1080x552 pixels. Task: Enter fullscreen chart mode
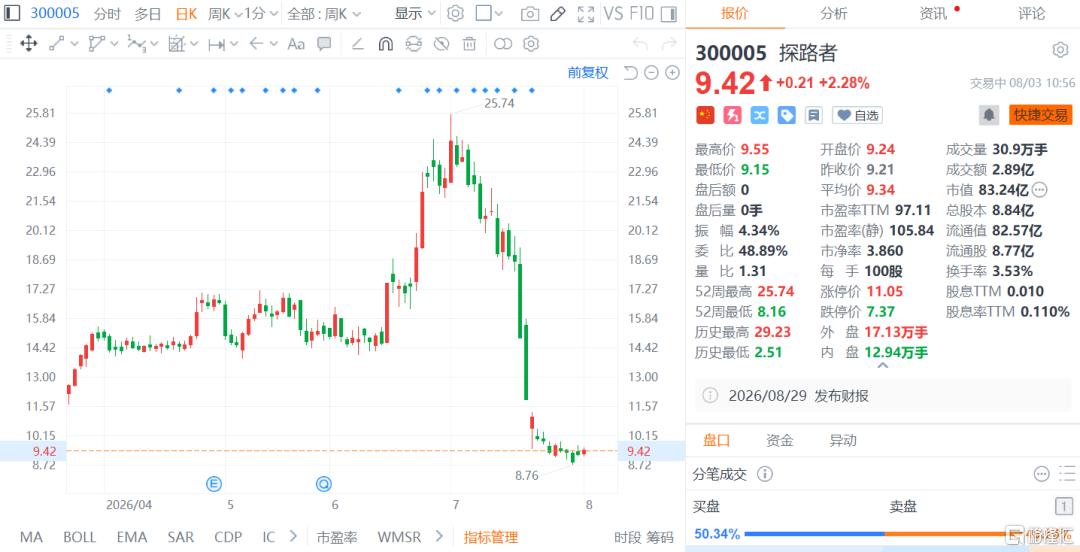pyautogui.click(x=585, y=14)
